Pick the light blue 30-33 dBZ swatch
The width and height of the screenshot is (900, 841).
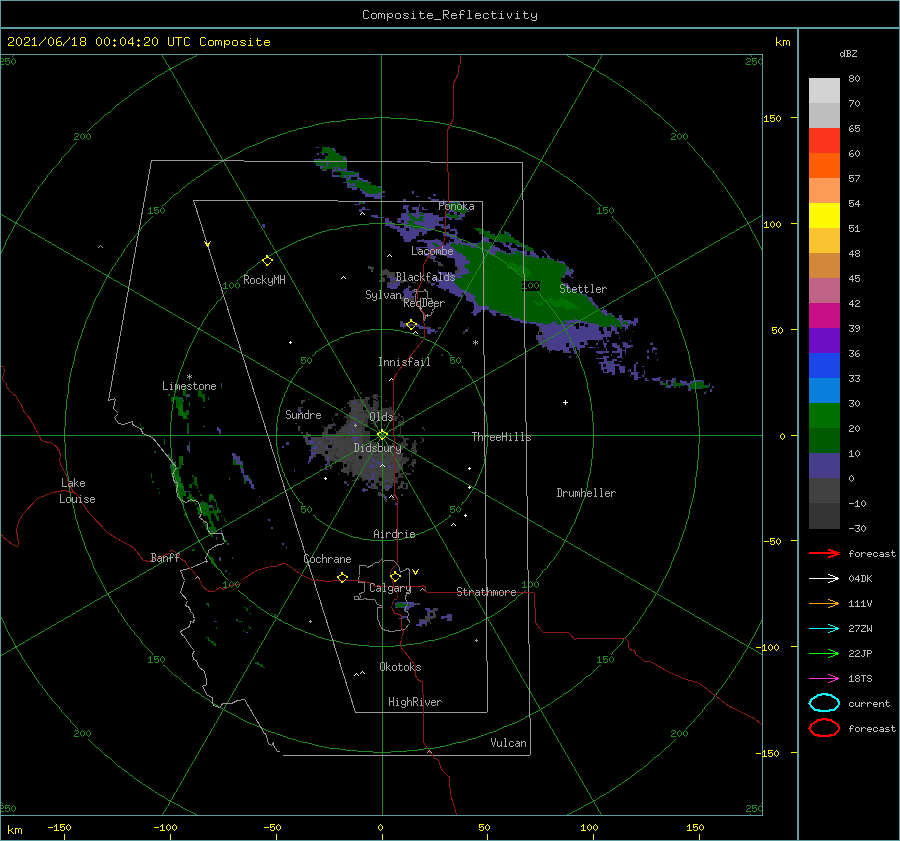point(824,391)
